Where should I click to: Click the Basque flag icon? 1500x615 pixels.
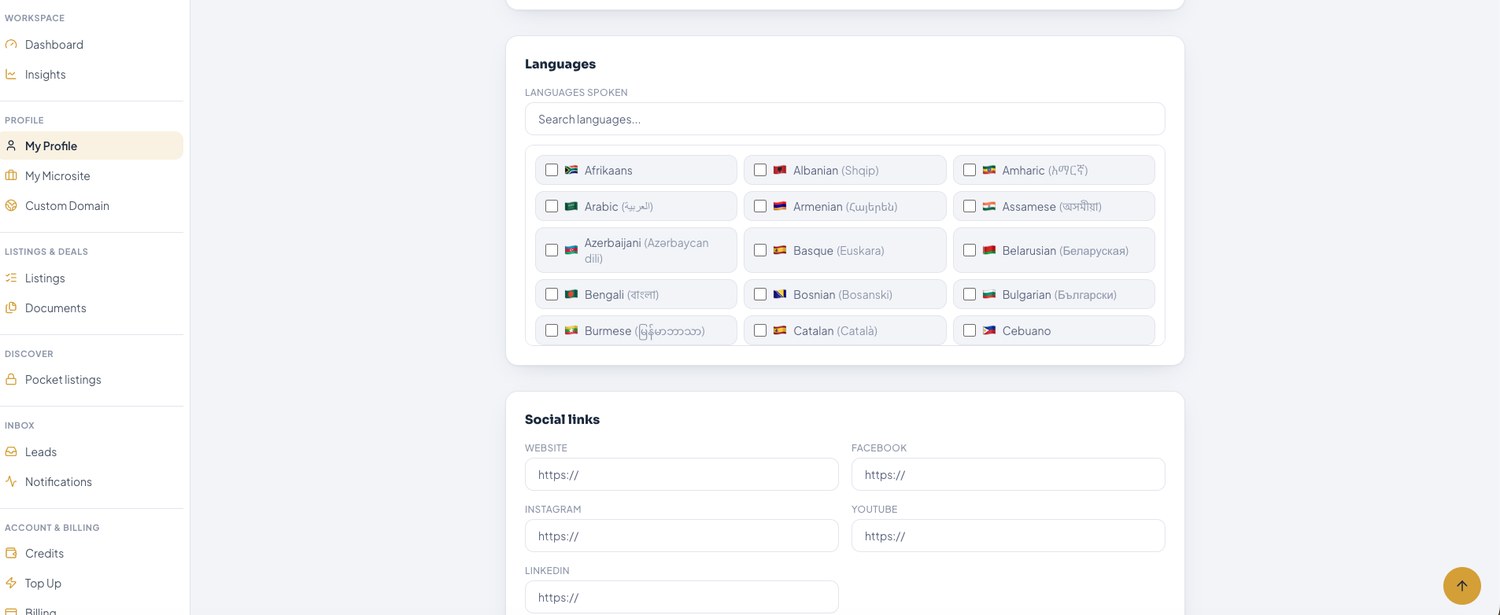(x=780, y=250)
